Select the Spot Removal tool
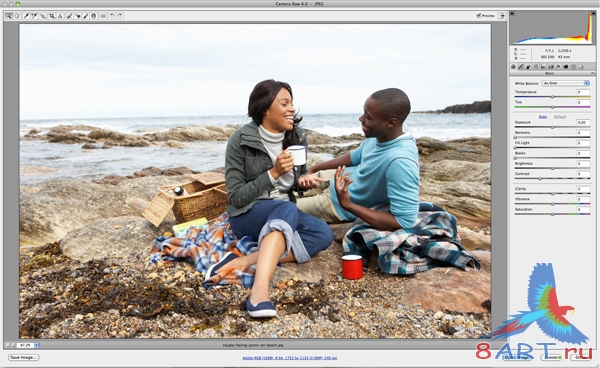Image resolution: width=600 pixels, height=368 pixels. click(x=69, y=16)
